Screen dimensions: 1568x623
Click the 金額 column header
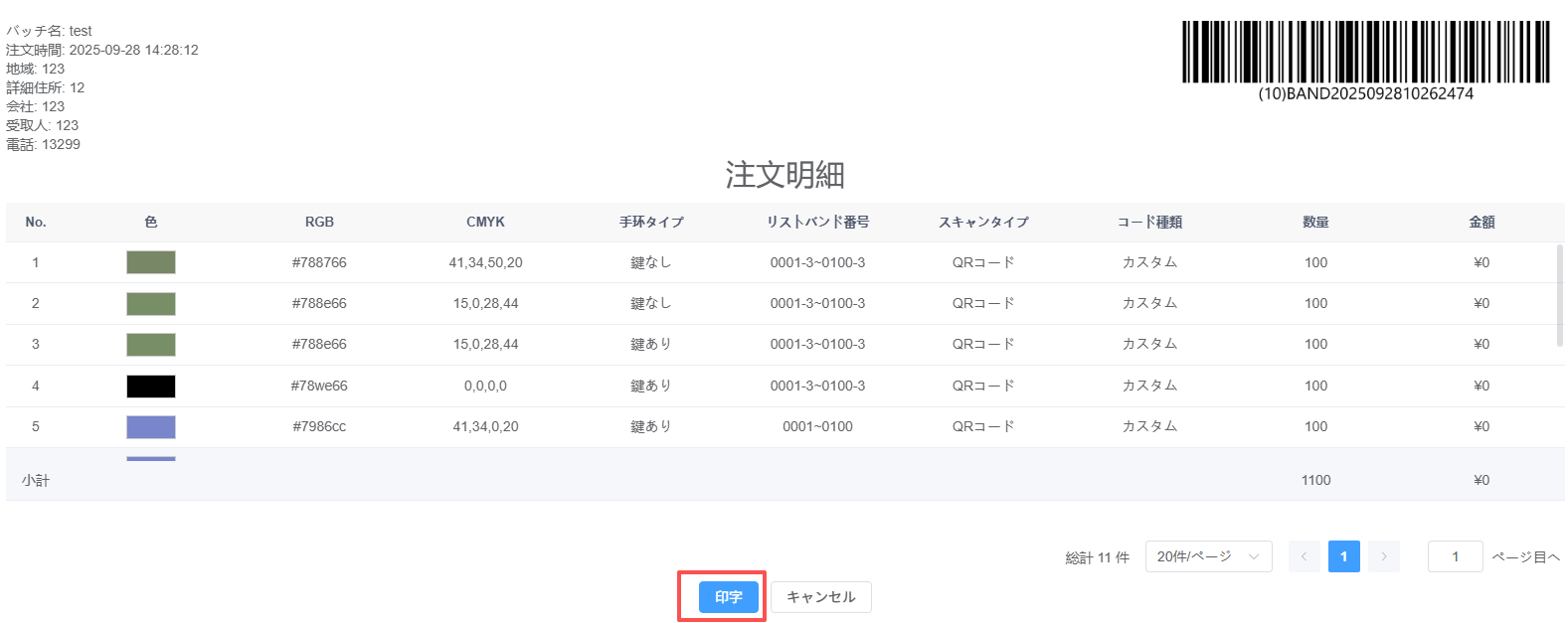point(1481,223)
